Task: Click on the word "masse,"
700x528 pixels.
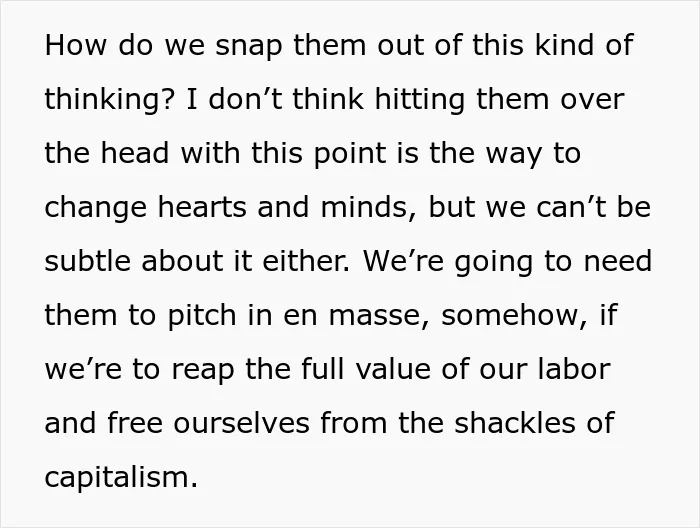Action: click(379, 316)
